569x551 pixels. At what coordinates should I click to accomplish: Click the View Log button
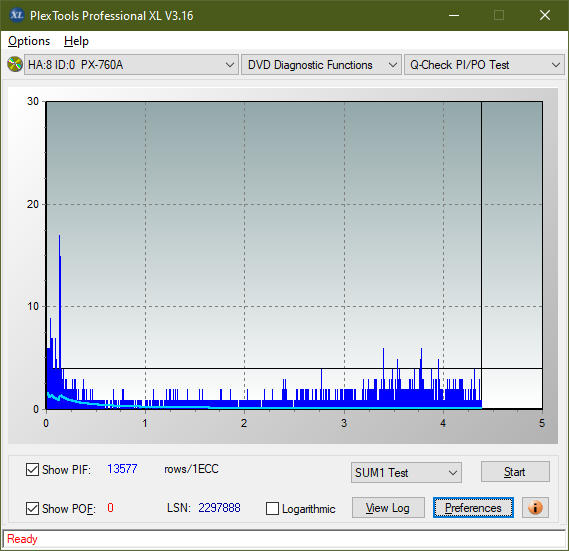click(388, 507)
